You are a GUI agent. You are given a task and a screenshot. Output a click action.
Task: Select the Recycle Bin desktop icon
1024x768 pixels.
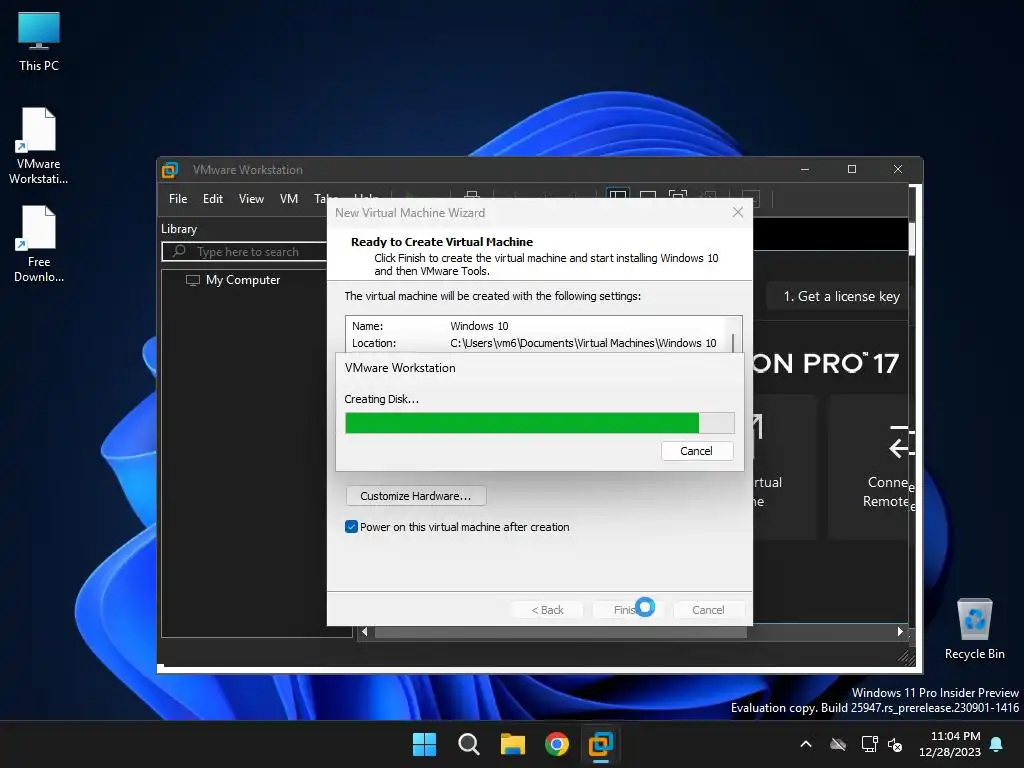pyautogui.click(x=974, y=629)
